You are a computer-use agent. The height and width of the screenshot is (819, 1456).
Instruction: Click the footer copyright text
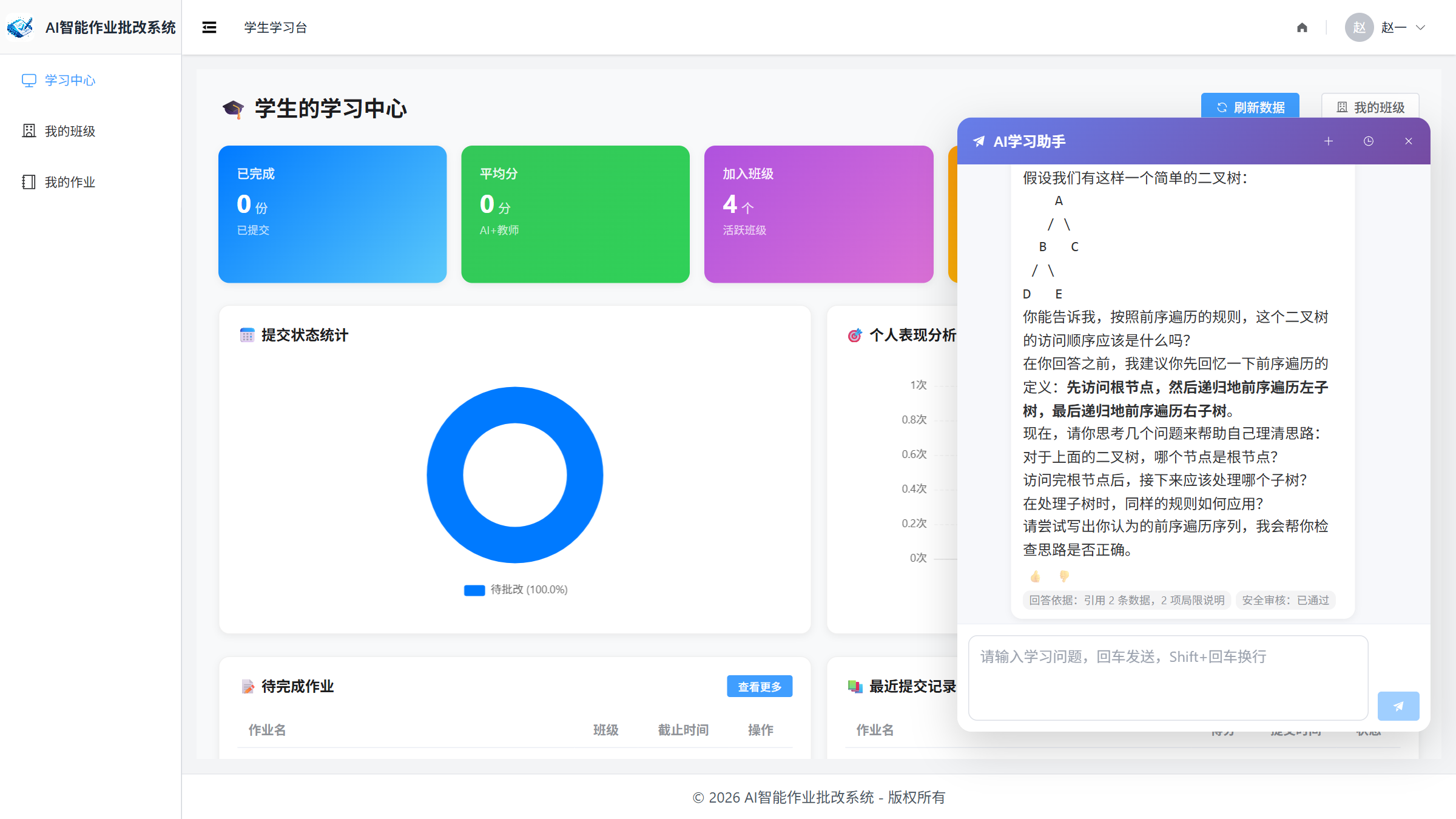tap(818, 797)
